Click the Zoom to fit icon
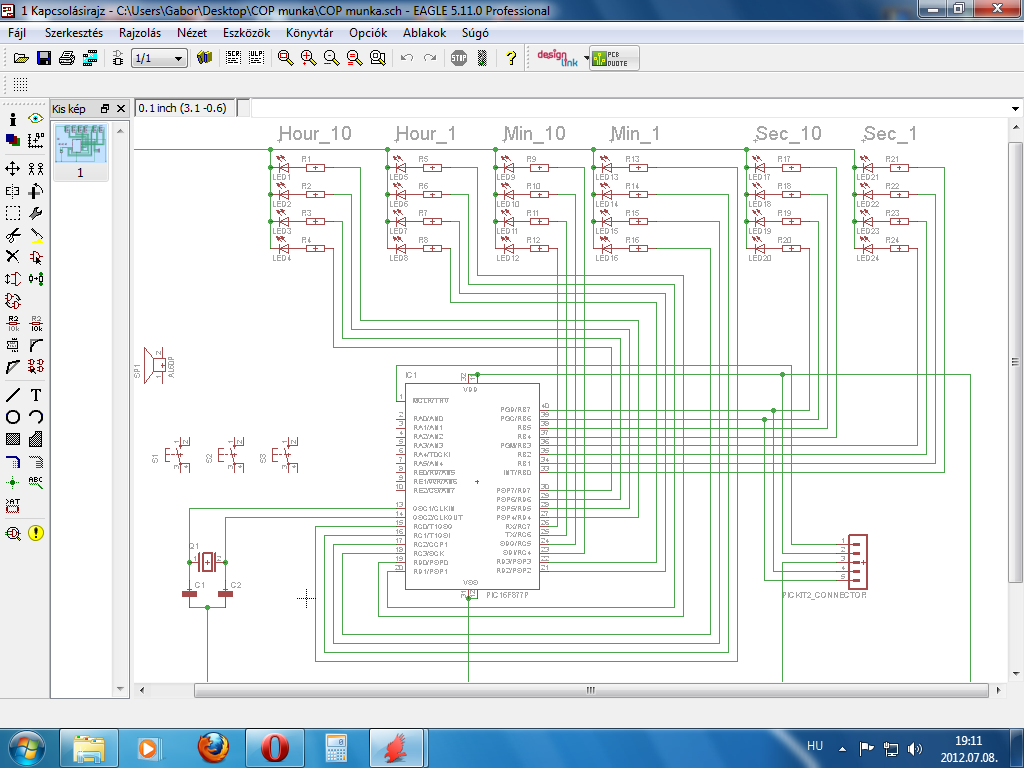The width and height of the screenshot is (1024, 768). (285, 58)
